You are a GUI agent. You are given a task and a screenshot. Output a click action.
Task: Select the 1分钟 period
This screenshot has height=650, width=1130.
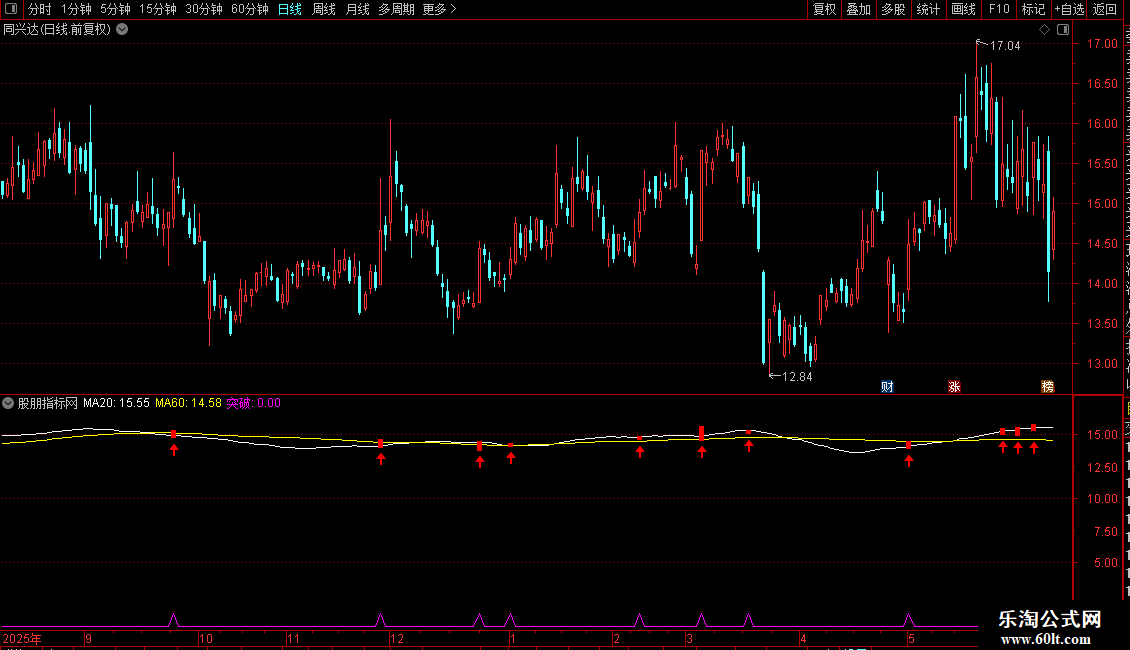point(76,9)
